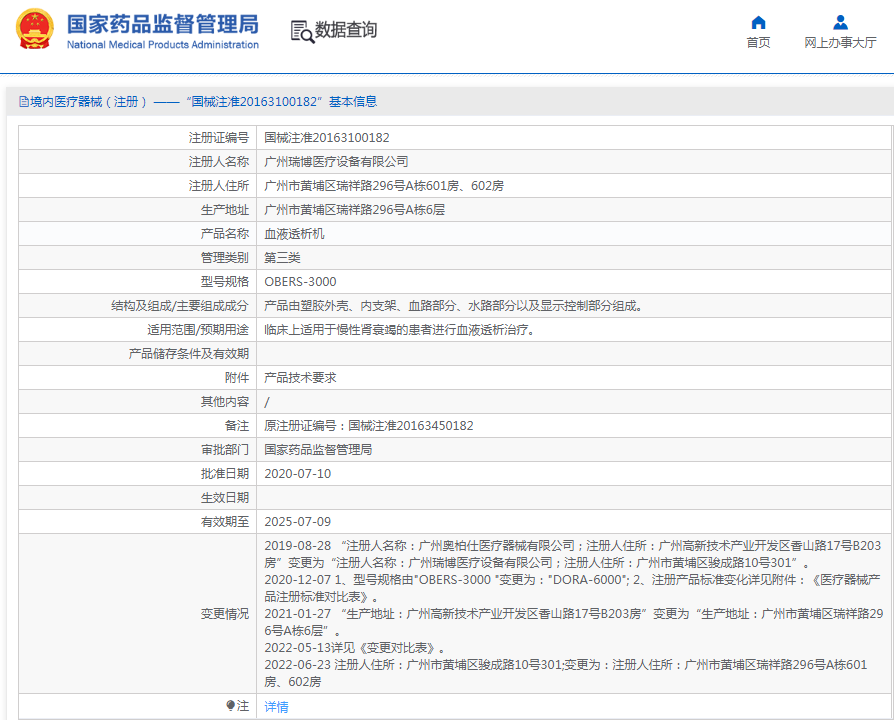Click the 数据查询 magnifier document icon
Screen dimensions: 894x720
click(x=301, y=31)
